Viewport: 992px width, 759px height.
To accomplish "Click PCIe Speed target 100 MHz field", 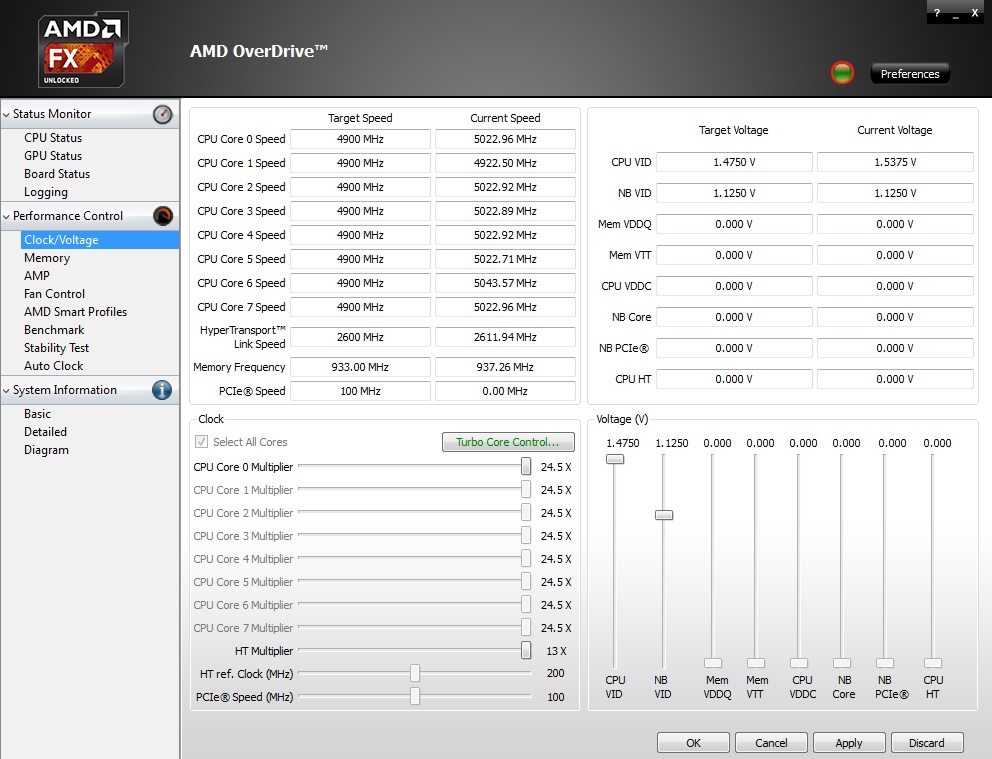I will (360, 391).
